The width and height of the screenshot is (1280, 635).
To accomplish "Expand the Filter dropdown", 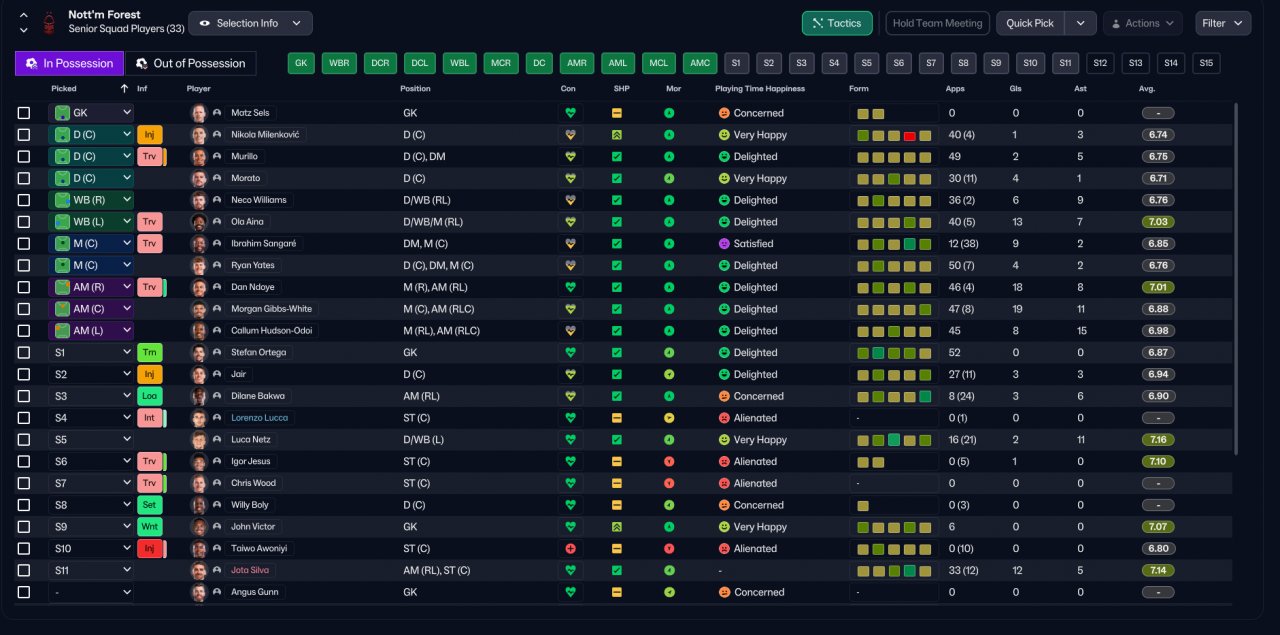I will click(x=1223, y=23).
